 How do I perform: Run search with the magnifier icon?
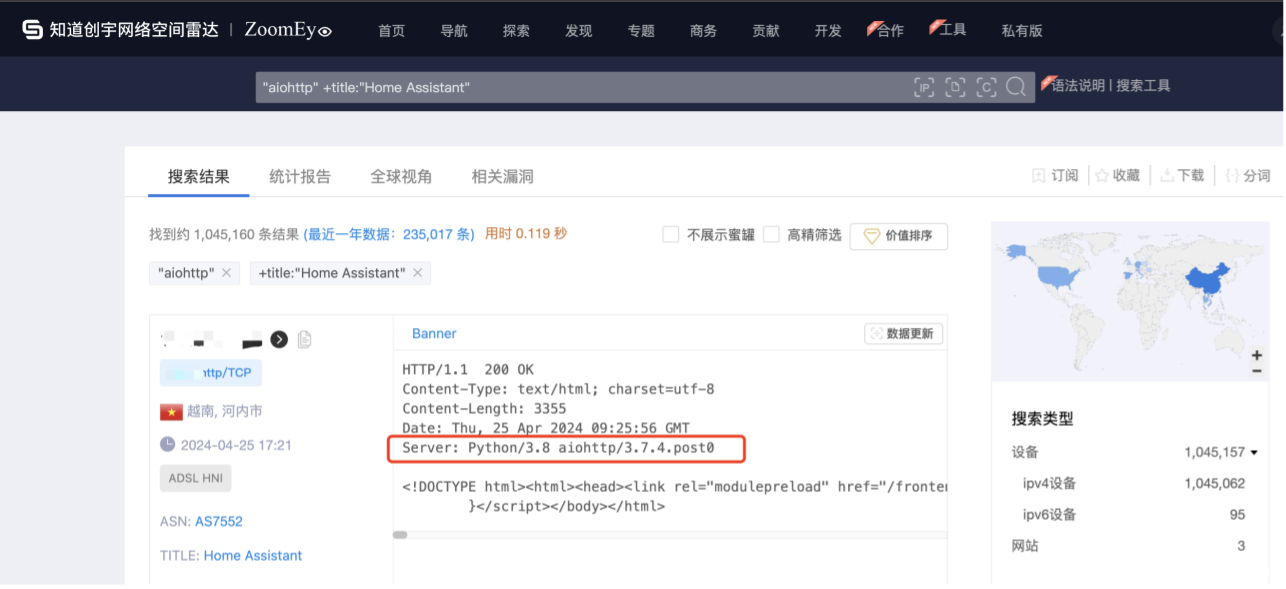point(1016,87)
